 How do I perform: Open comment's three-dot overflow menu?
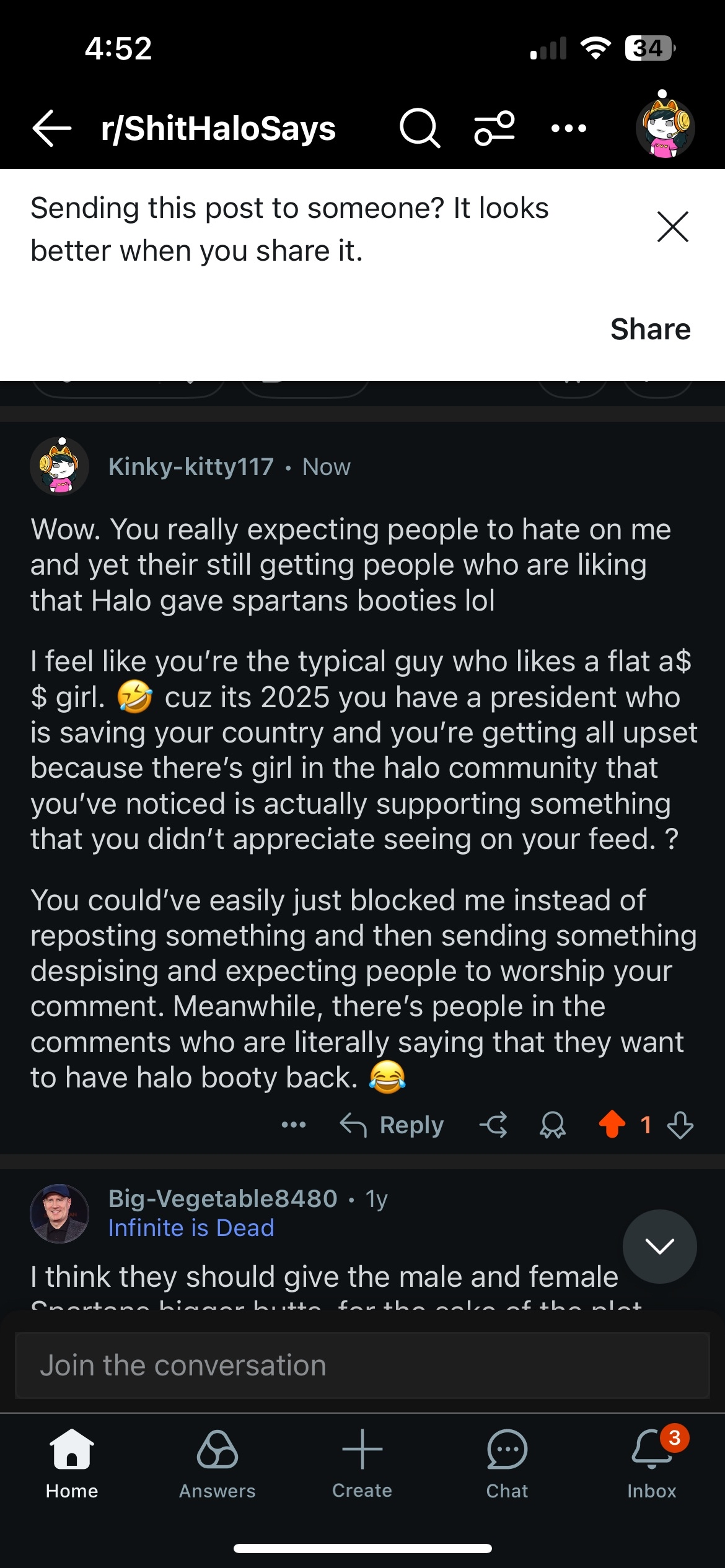click(x=294, y=1125)
